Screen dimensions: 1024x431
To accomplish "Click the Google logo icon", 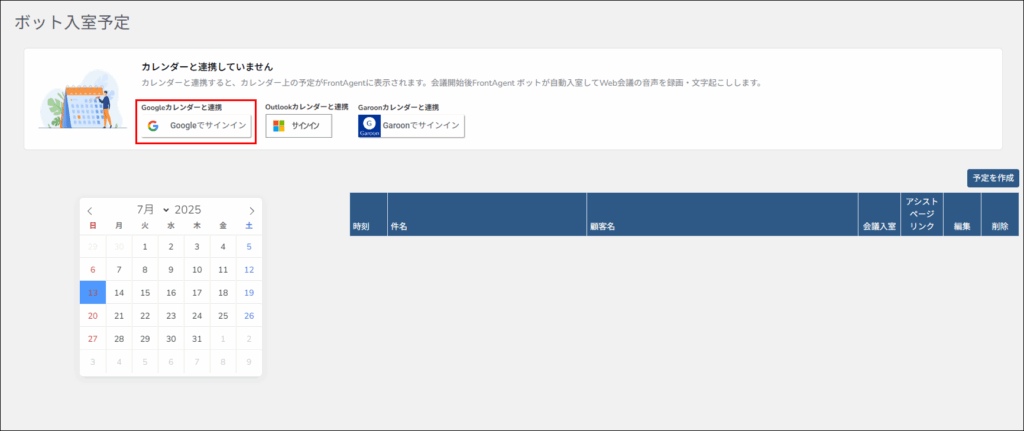I will click(x=153, y=126).
